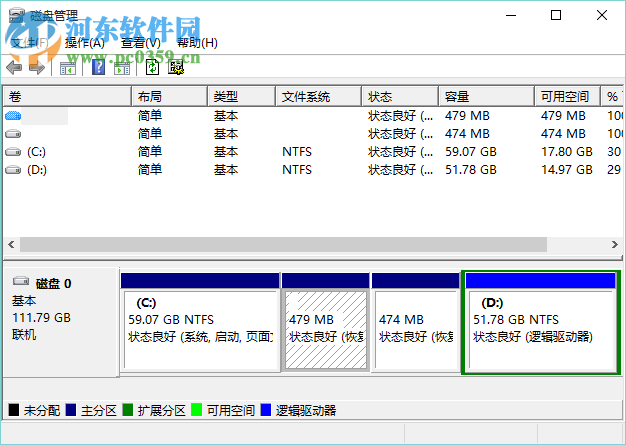Open the 查看(V) menu
The height and width of the screenshot is (445, 626).
(141, 42)
